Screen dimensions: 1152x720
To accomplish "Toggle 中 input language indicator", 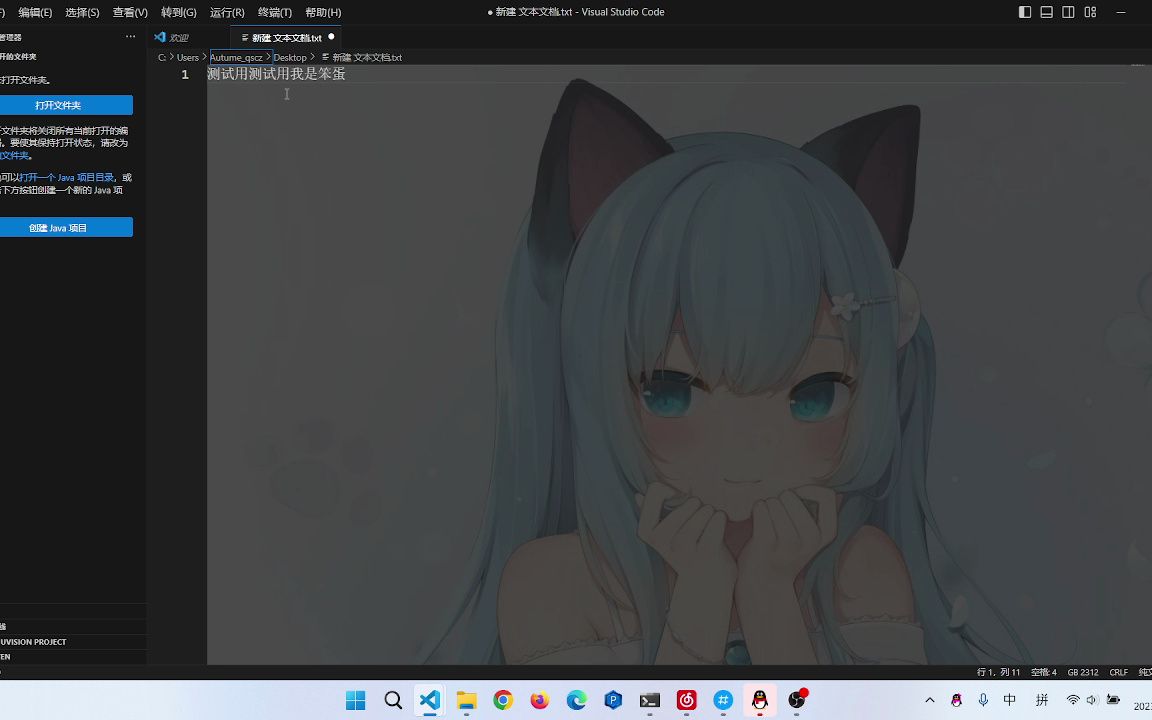I will coord(1009,700).
